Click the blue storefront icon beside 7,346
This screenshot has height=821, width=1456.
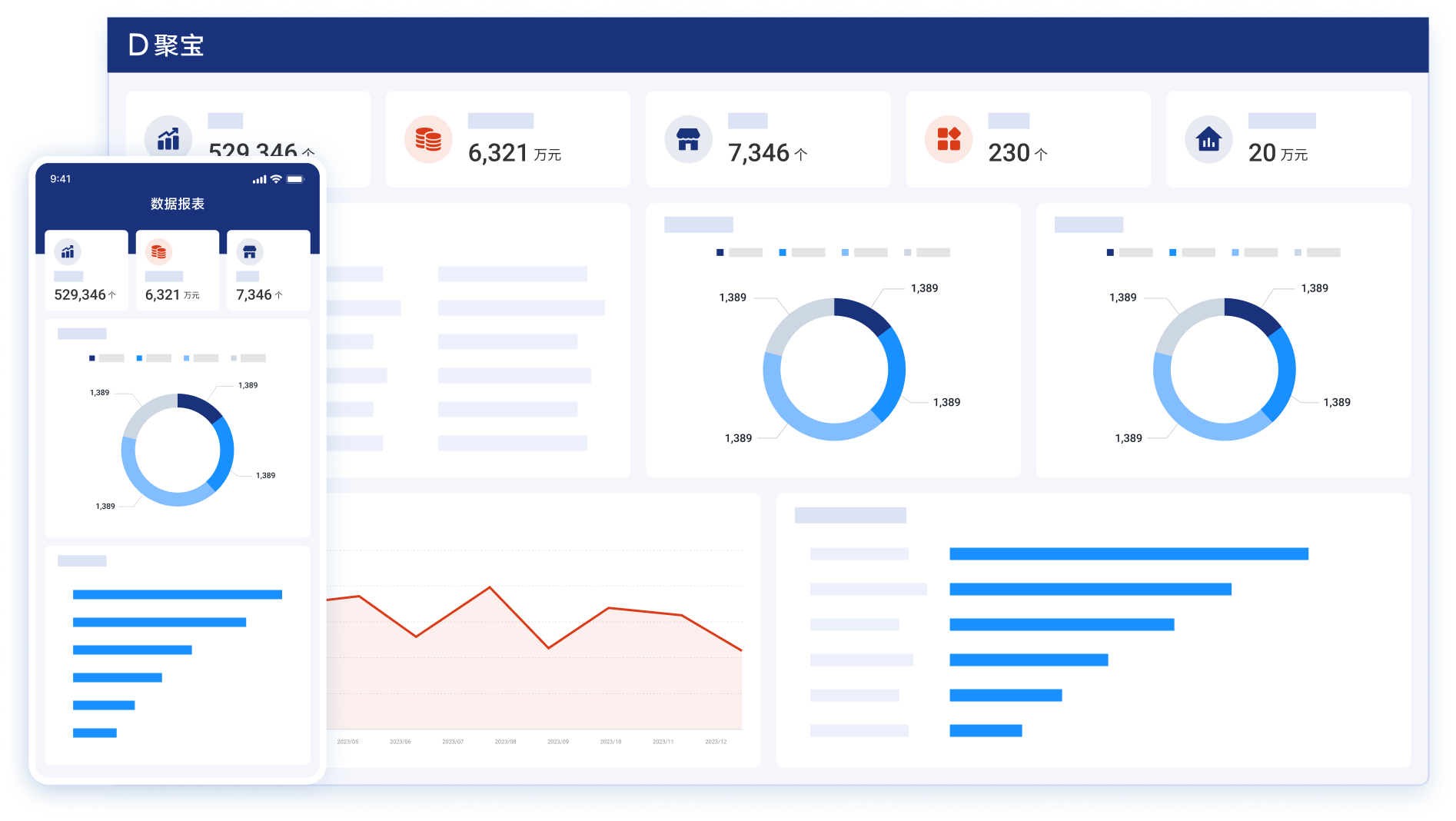point(688,139)
